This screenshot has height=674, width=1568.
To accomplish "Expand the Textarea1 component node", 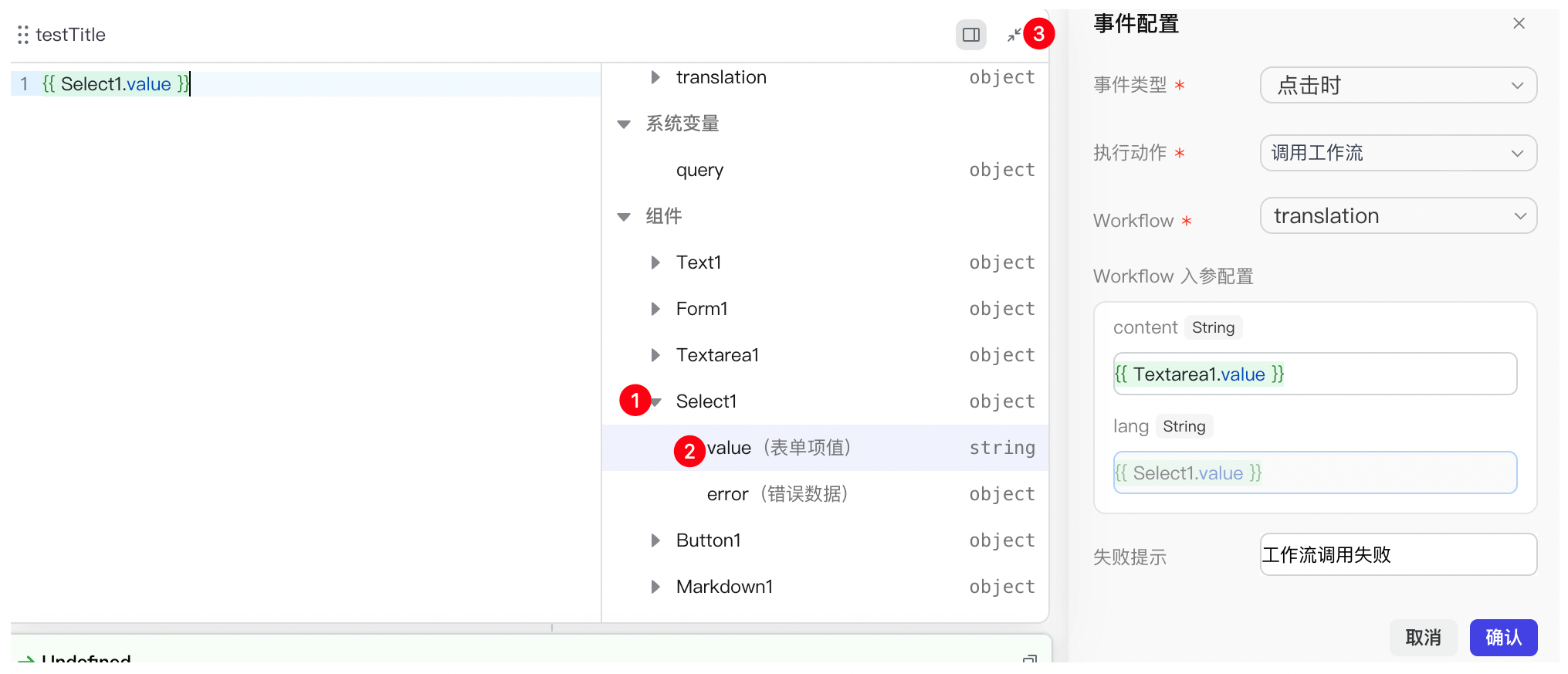I will tap(655, 355).
